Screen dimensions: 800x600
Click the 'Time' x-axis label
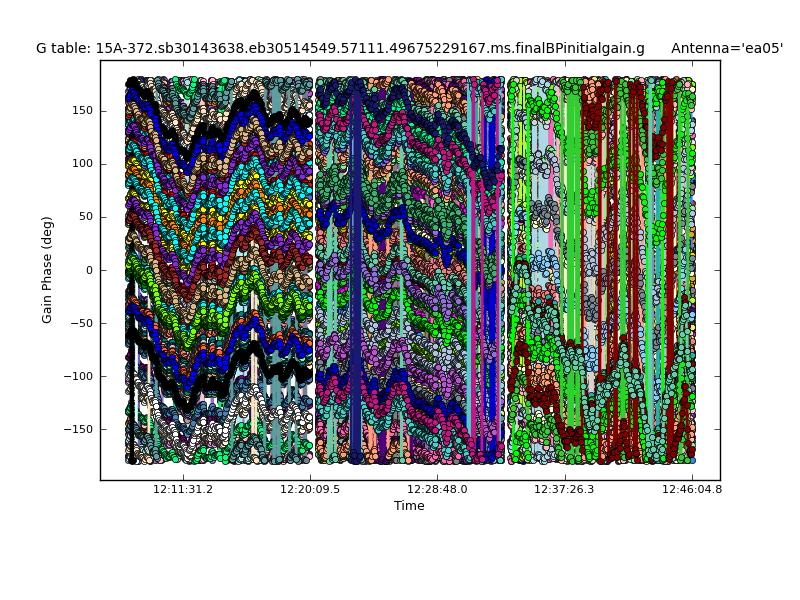click(409, 506)
